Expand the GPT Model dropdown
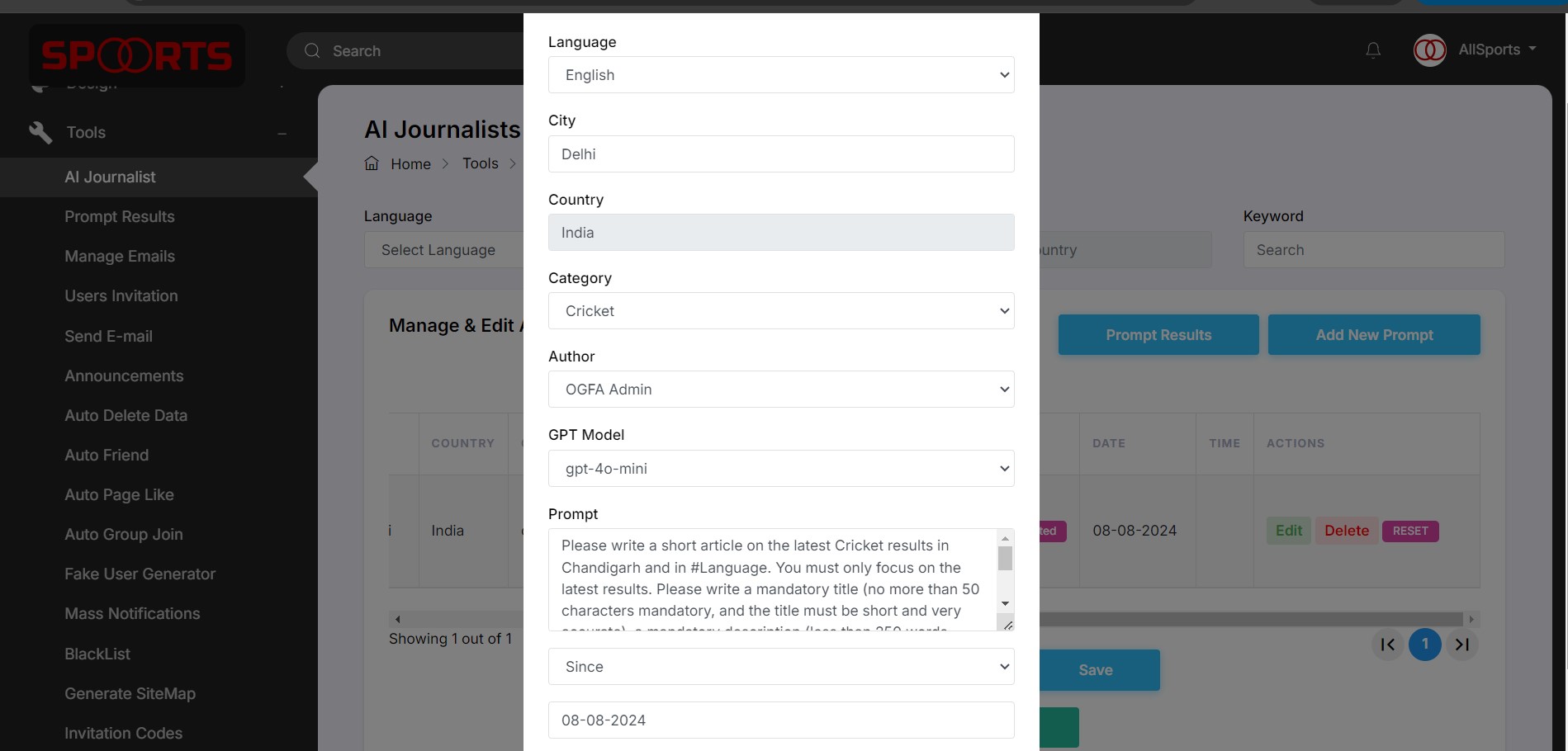1568x751 pixels. 780,469
